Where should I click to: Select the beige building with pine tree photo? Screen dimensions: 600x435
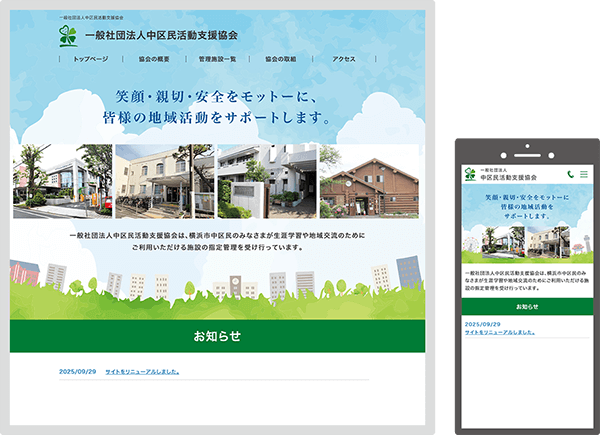165,181
